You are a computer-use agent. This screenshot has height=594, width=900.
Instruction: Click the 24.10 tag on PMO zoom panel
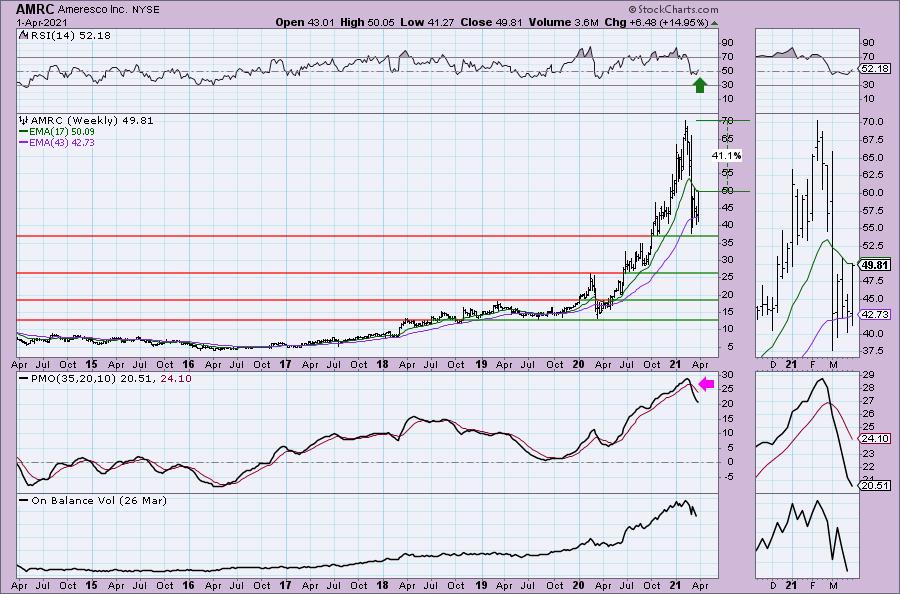coord(875,438)
